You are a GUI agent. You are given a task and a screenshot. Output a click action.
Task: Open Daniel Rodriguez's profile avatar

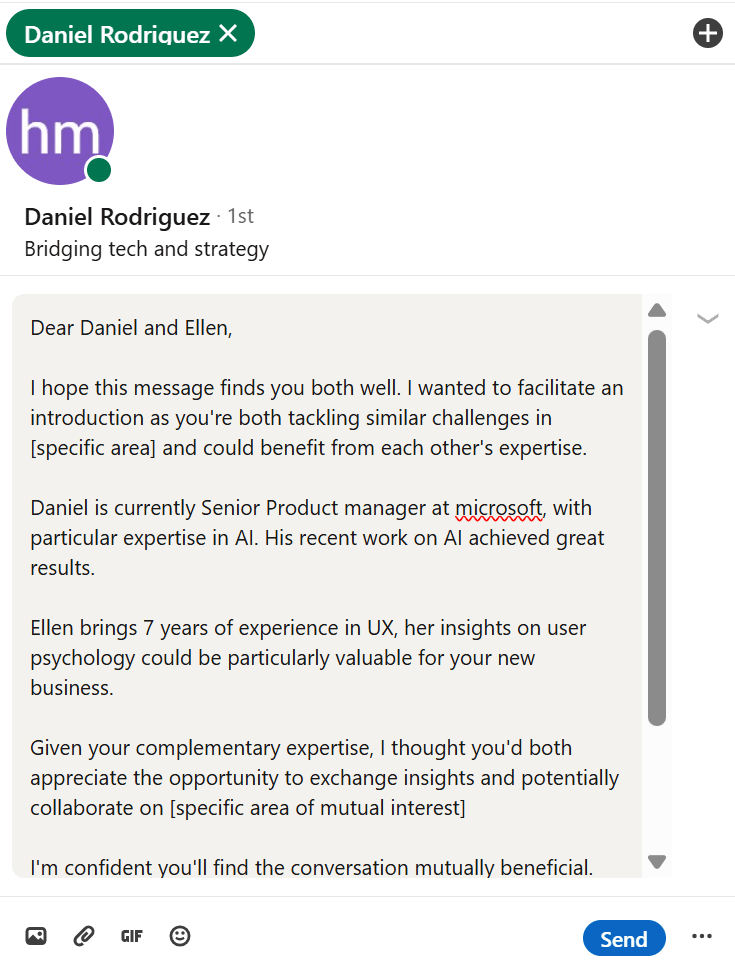tap(60, 131)
